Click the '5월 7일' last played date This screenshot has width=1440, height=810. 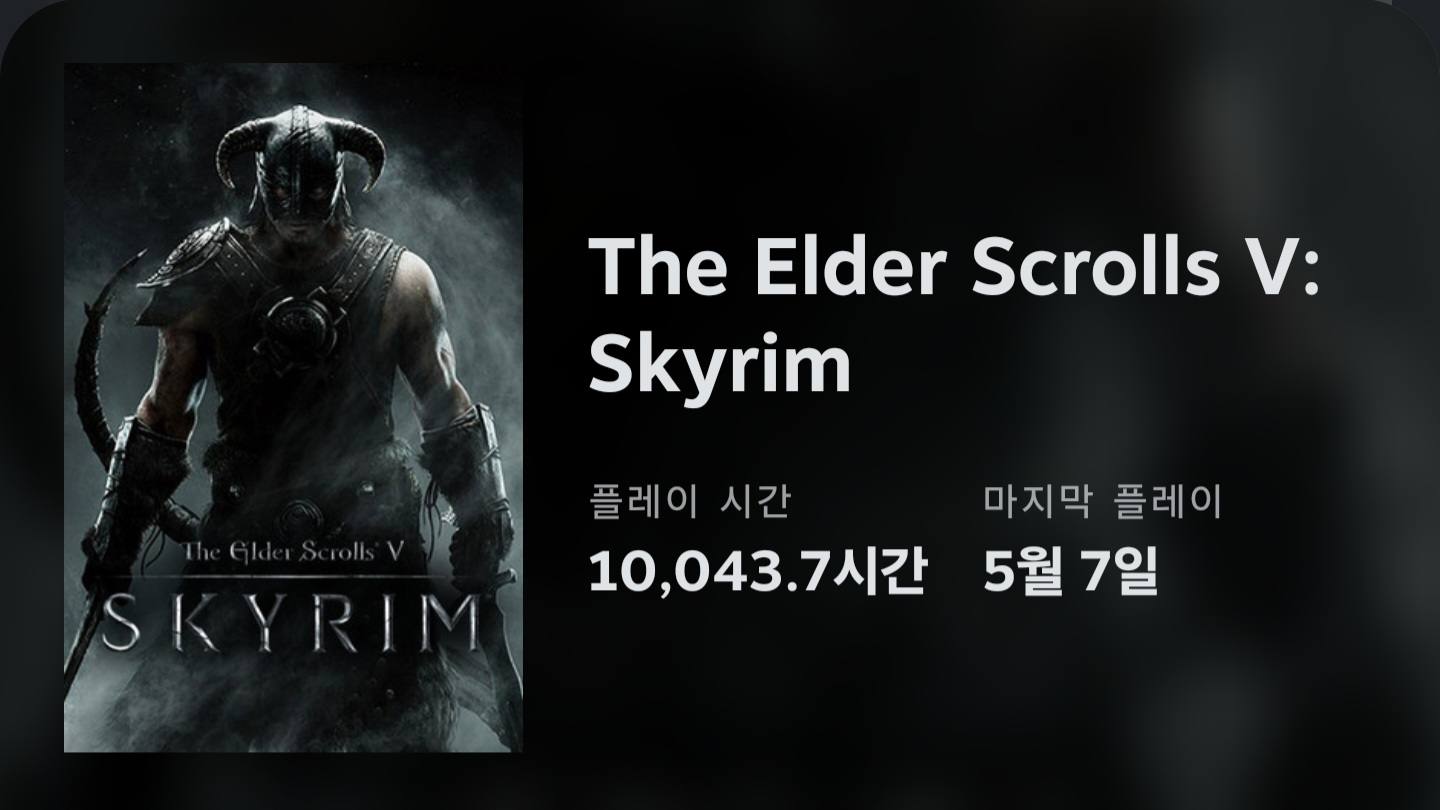coord(1070,571)
